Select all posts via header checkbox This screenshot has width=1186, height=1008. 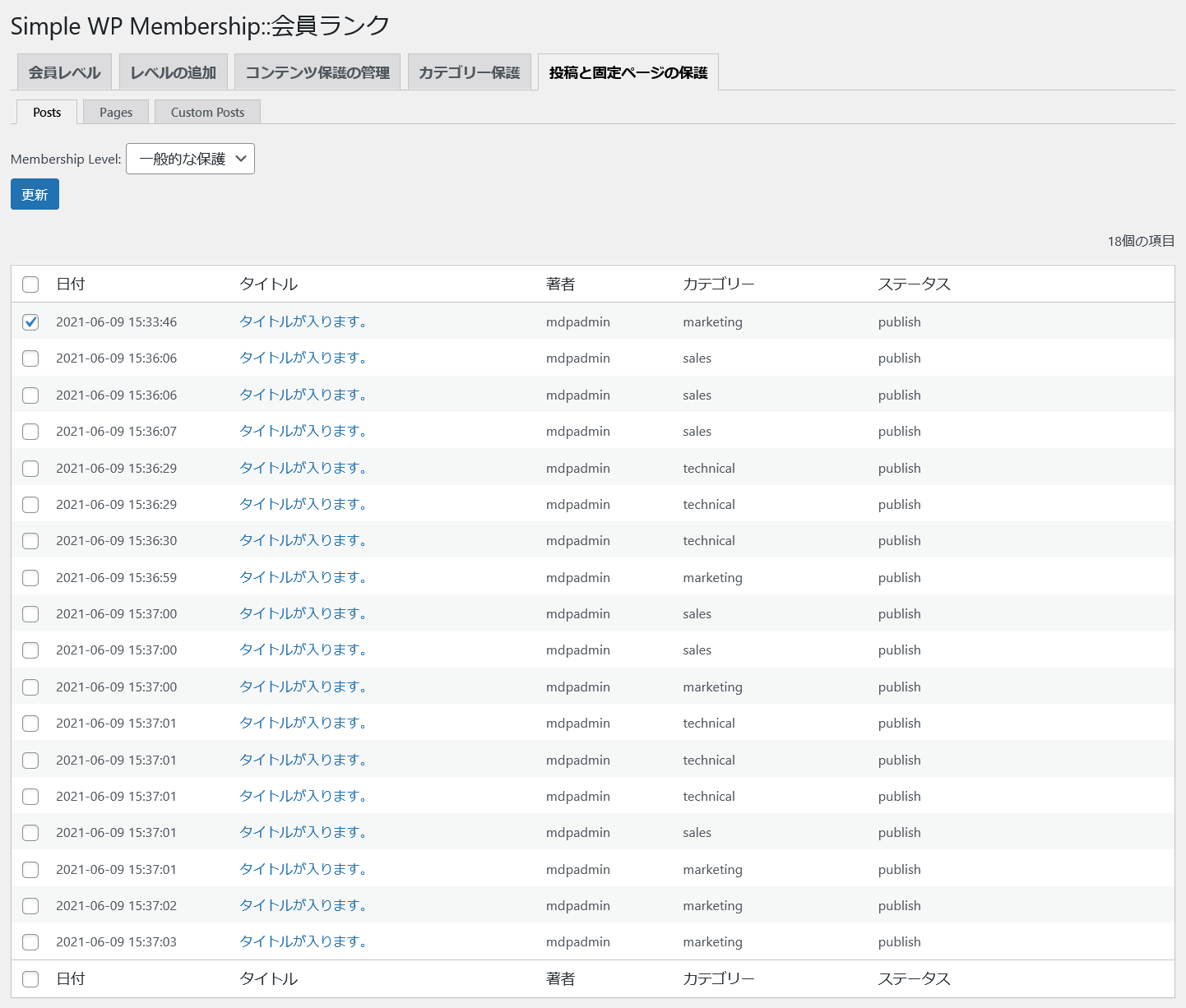(30, 284)
